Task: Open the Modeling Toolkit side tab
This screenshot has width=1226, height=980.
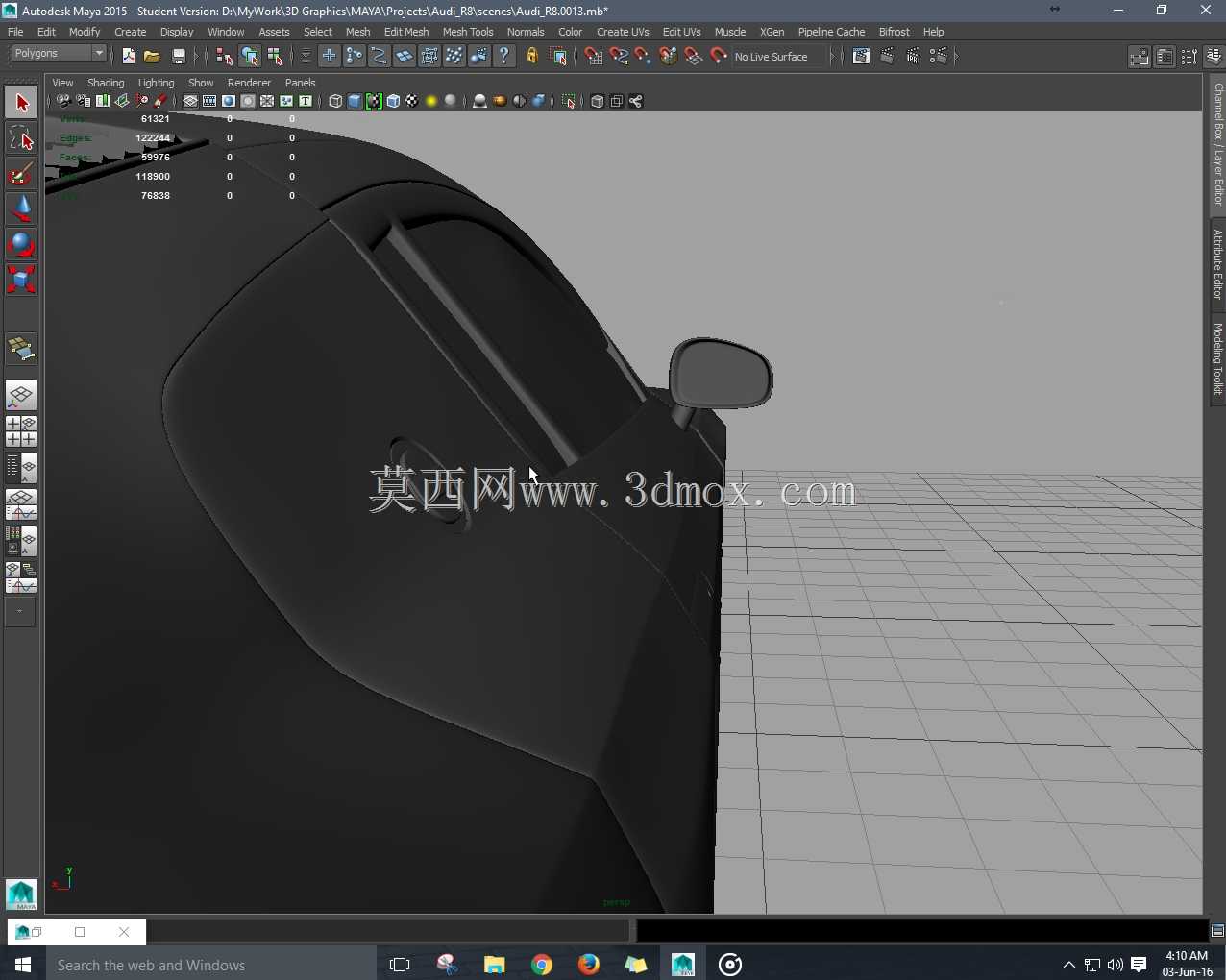Action: [1217, 359]
